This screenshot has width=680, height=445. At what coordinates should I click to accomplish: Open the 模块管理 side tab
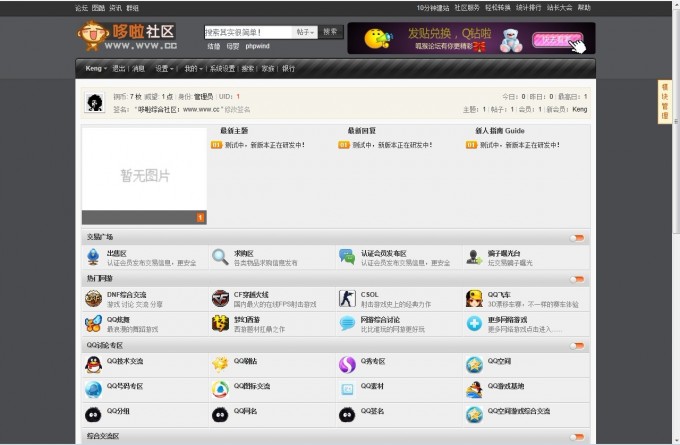tap(664, 102)
